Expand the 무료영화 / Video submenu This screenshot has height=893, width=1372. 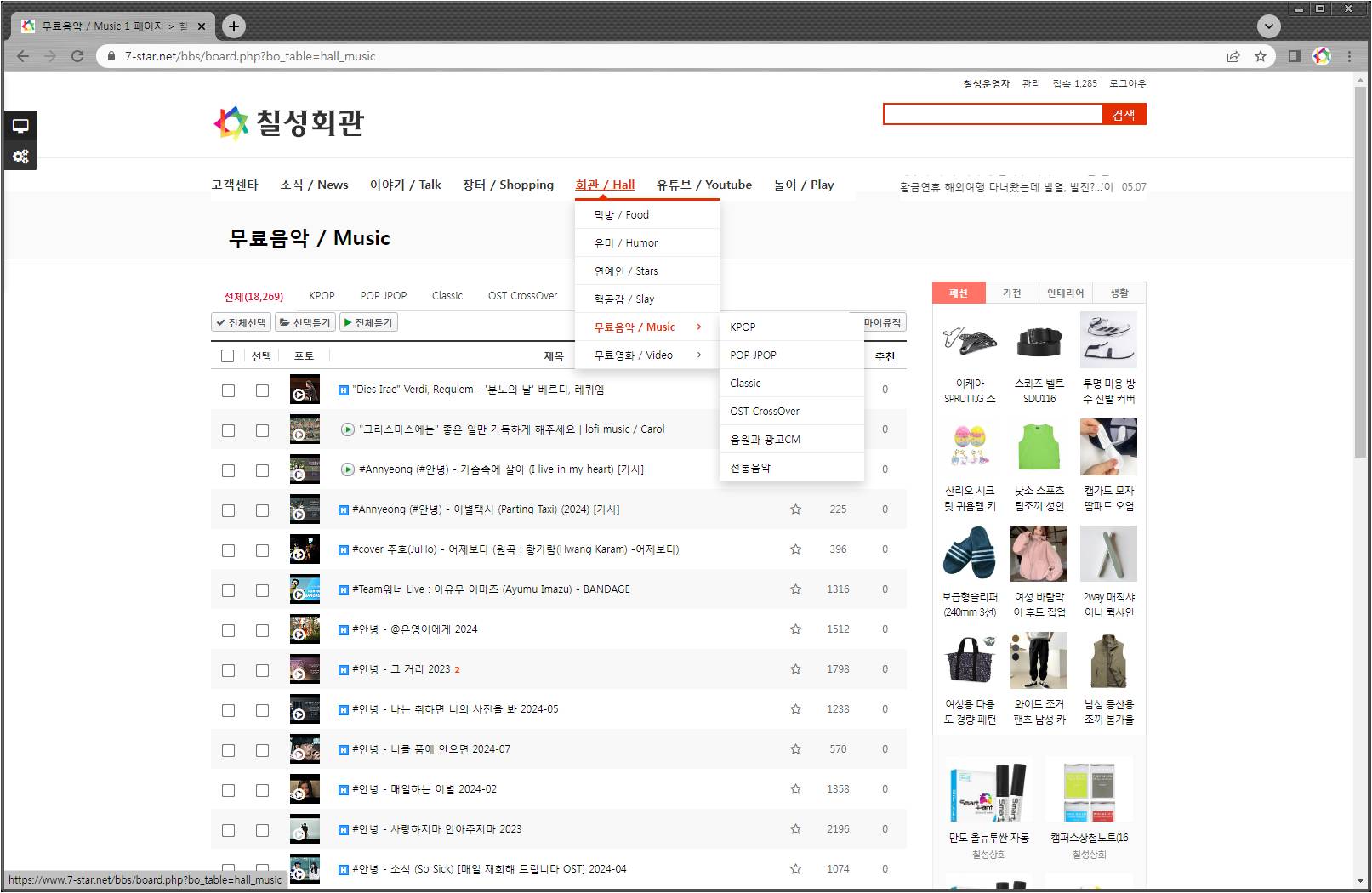tap(646, 355)
